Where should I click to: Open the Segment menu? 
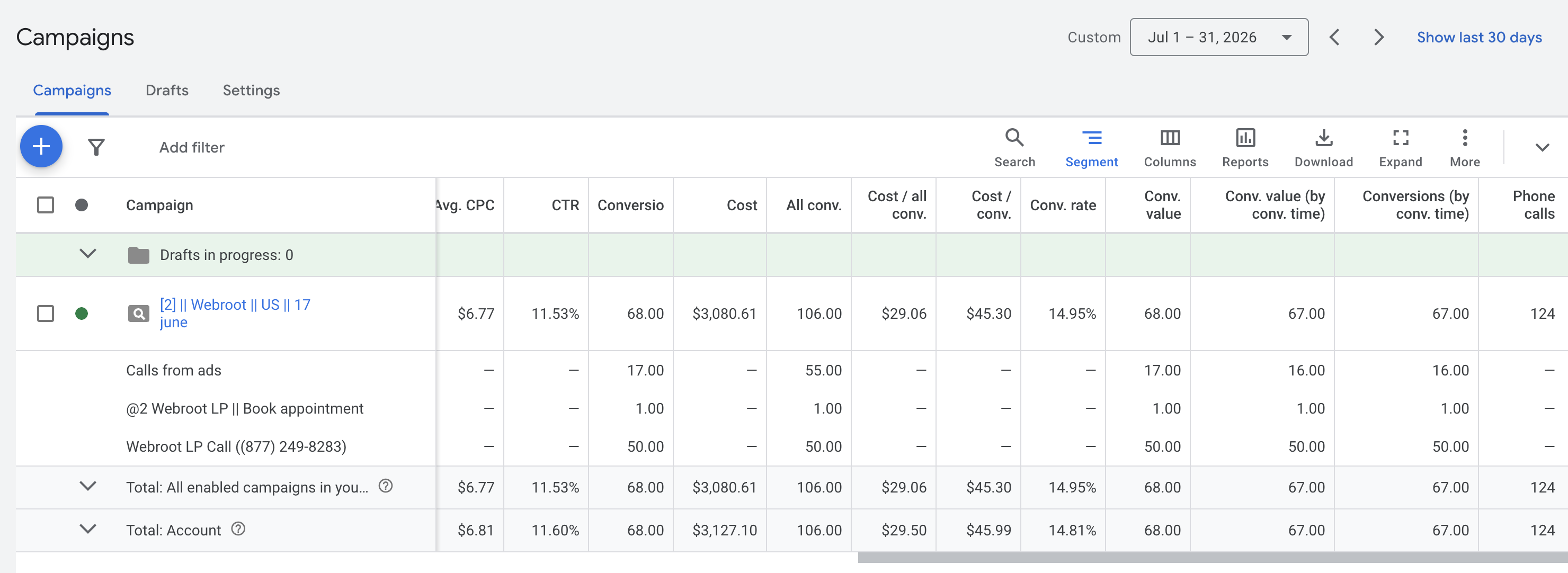click(x=1091, y=148)
